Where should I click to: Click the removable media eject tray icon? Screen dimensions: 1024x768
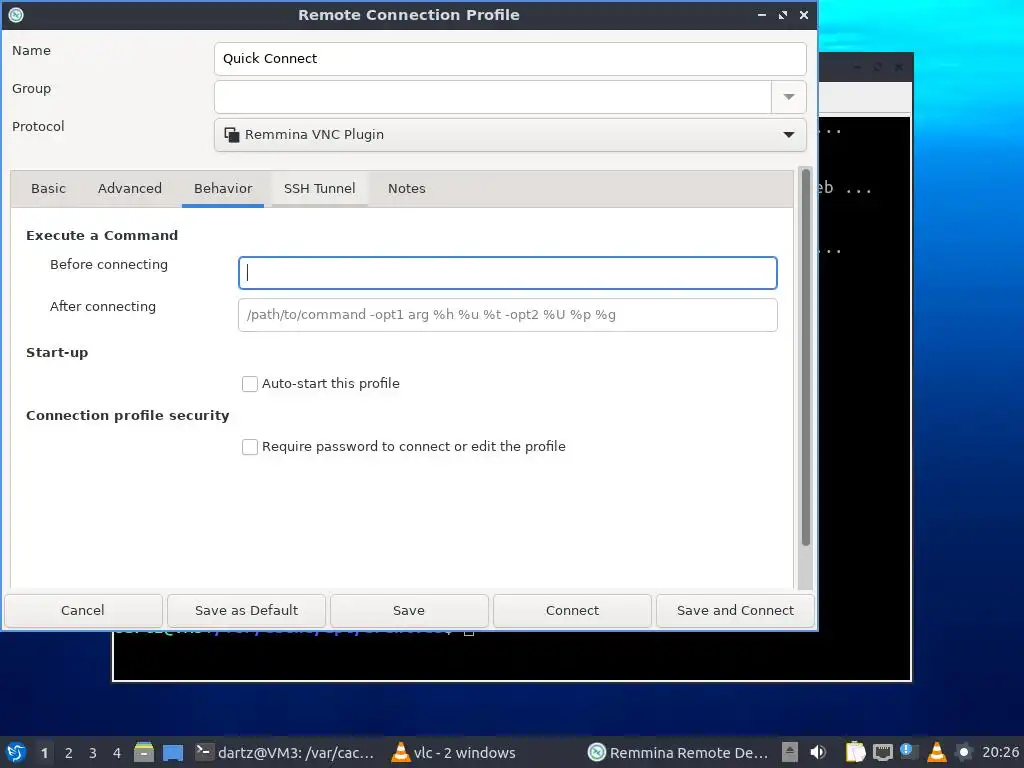click(790, 752)
